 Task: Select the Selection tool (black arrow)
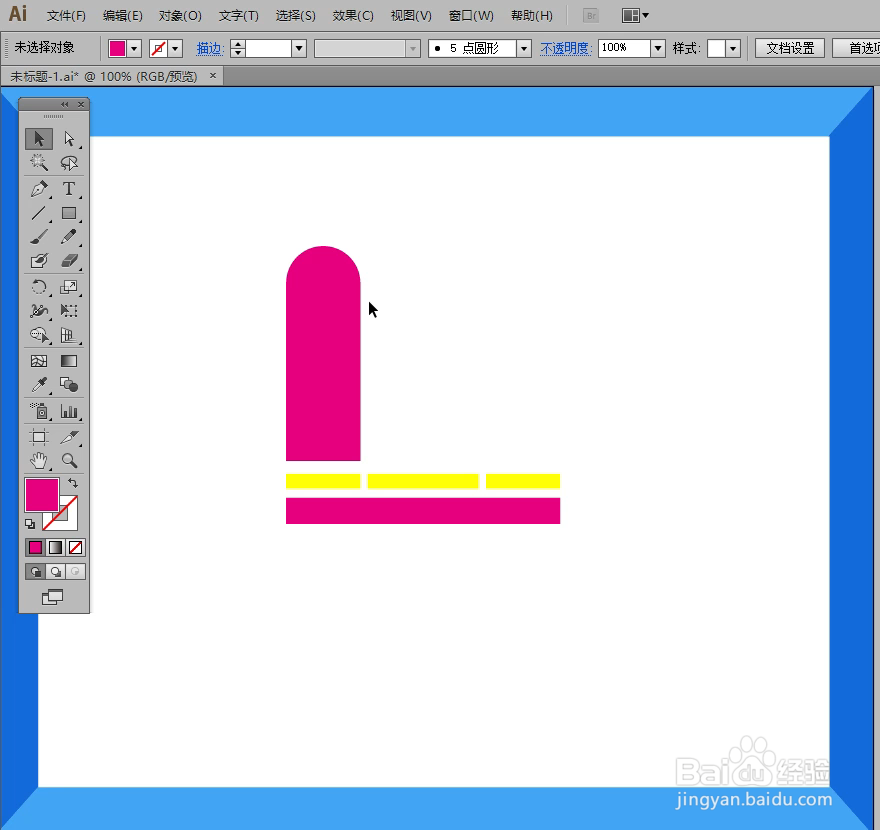click(x=39, y=139)
